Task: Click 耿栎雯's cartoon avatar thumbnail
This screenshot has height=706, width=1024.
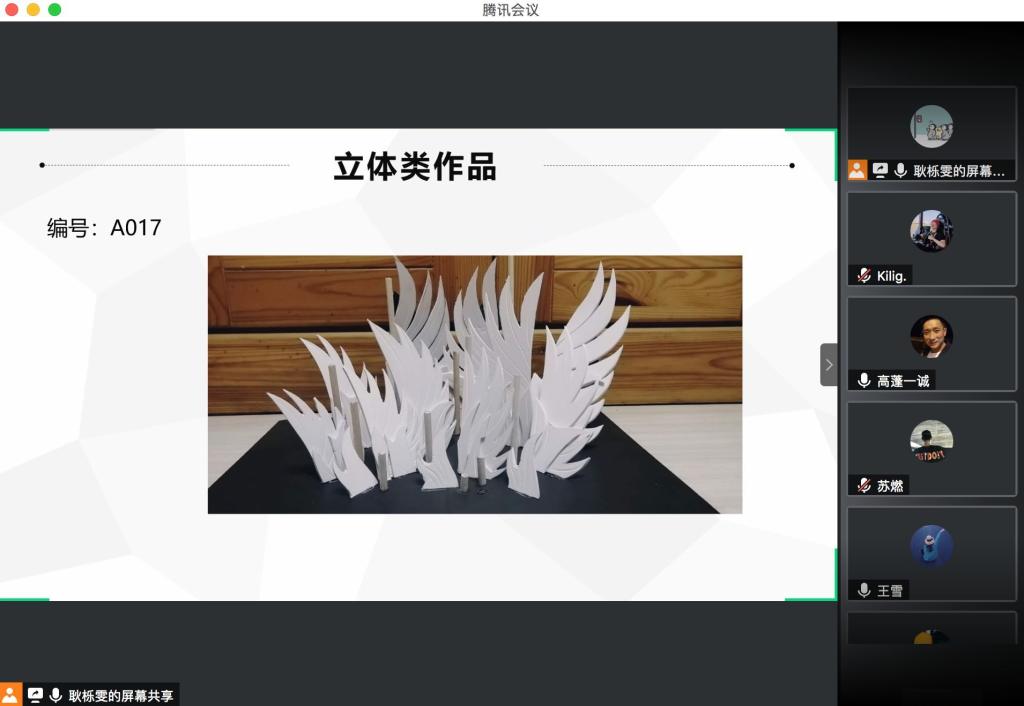Action: [931, 126]
